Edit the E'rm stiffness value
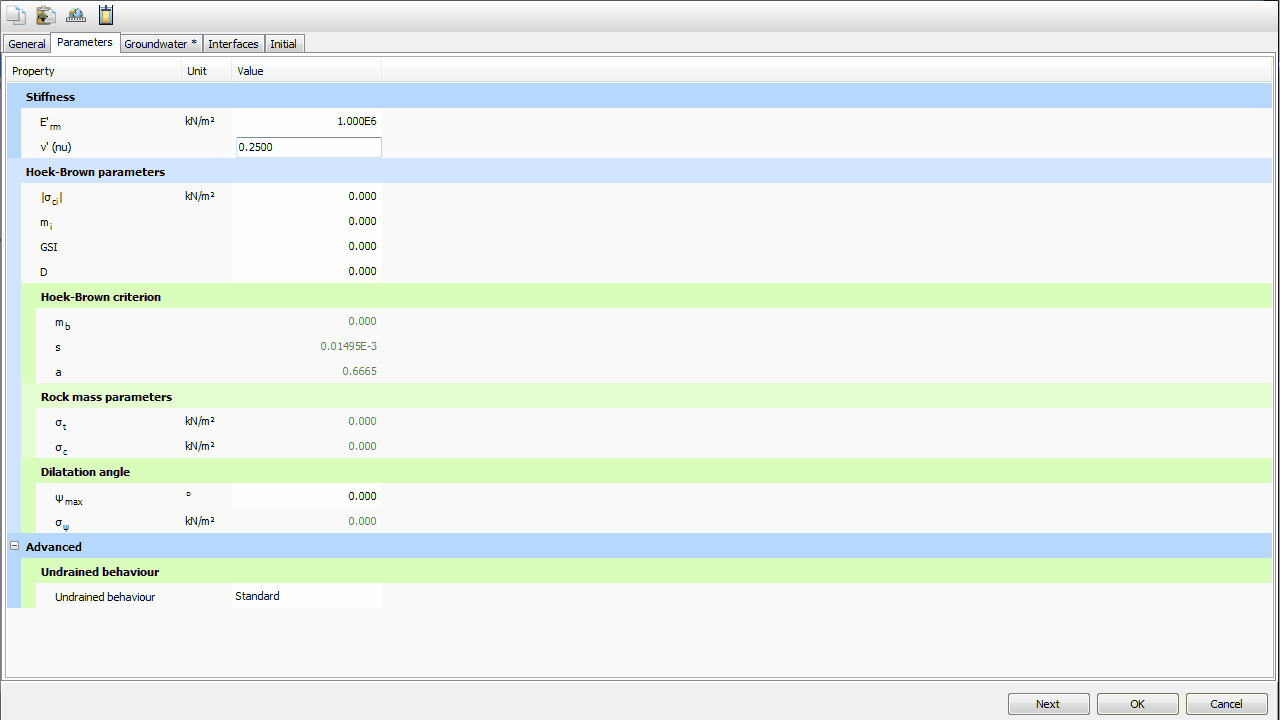The image size is (1280, 720). tap(306, 121)
